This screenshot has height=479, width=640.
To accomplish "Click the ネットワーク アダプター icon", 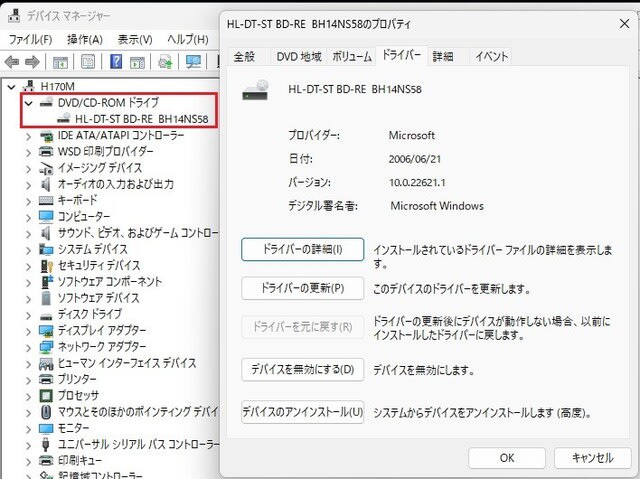I will pyautogui.click(x=46, y=347).
